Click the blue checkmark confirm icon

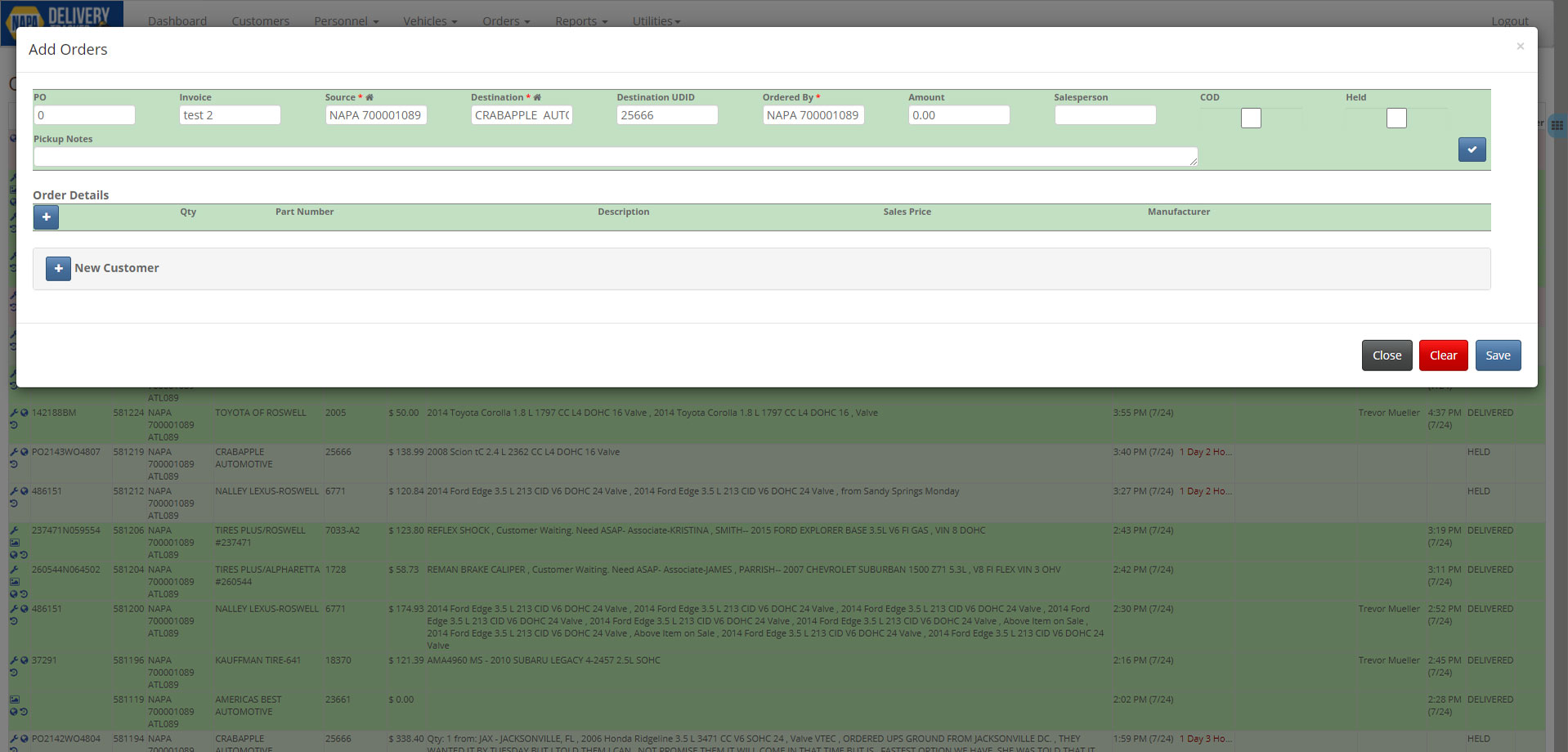click(x=1472, y=150)
